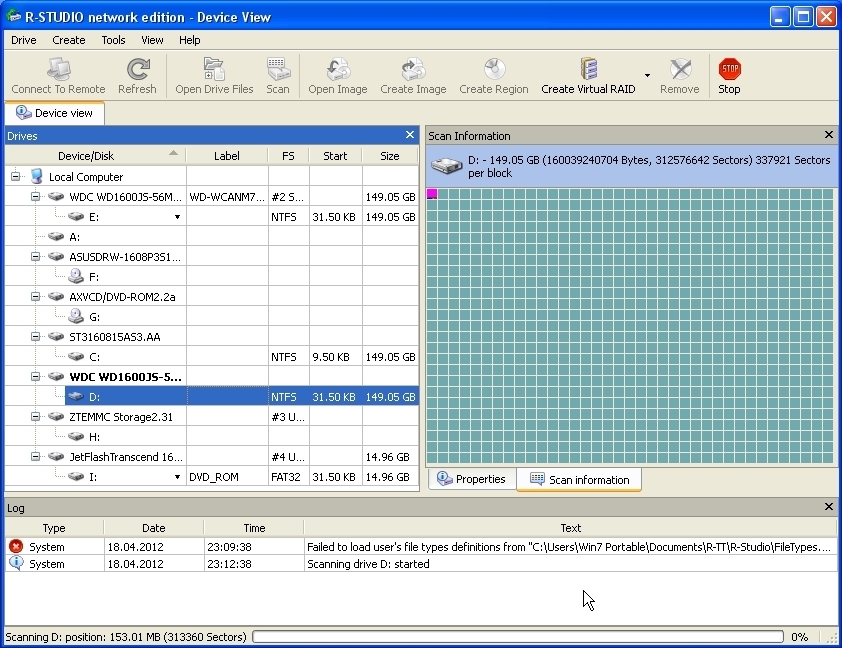Click the error icon in first log row

[16, 547]
